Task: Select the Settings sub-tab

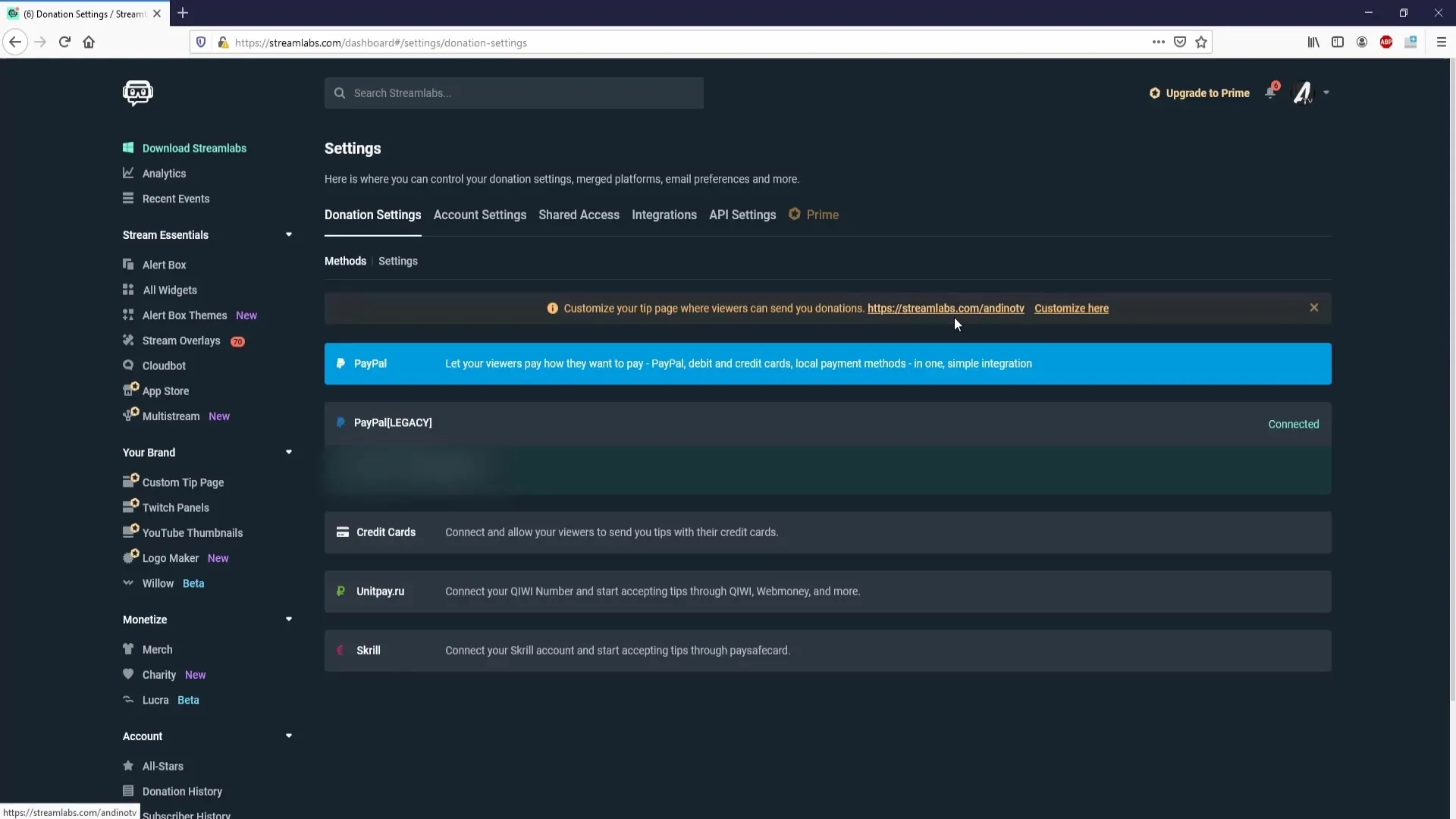Action: (398, 261)
